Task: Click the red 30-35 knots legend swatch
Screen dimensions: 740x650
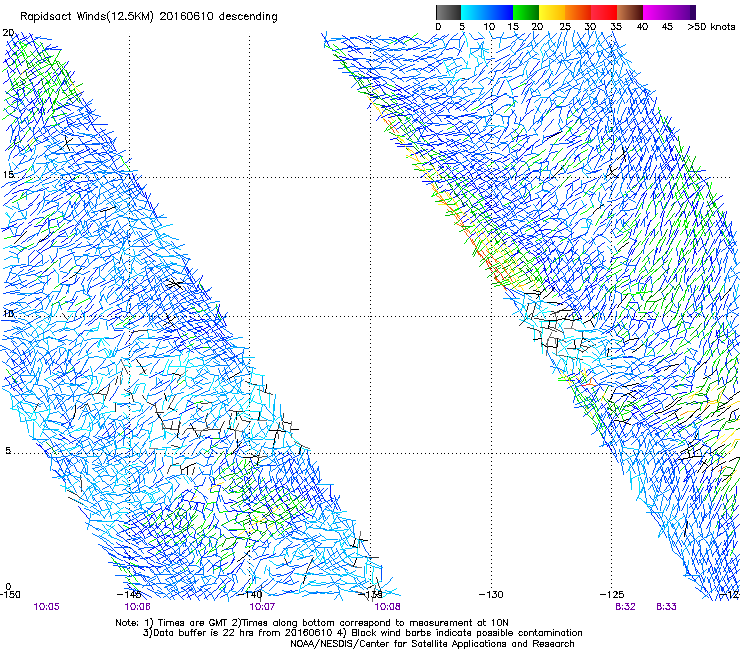Action: 604,12
